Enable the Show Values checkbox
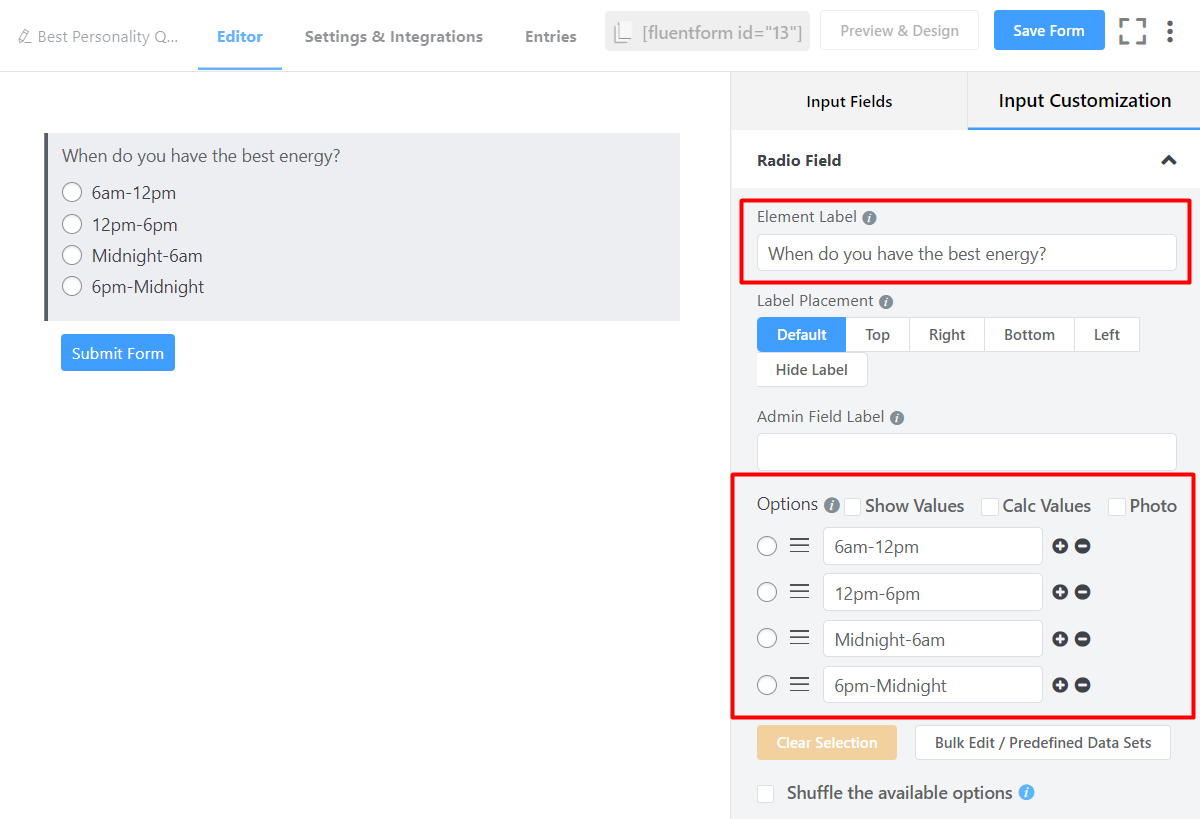This screenshot has width=1200, height=819. tap(851, 506)
